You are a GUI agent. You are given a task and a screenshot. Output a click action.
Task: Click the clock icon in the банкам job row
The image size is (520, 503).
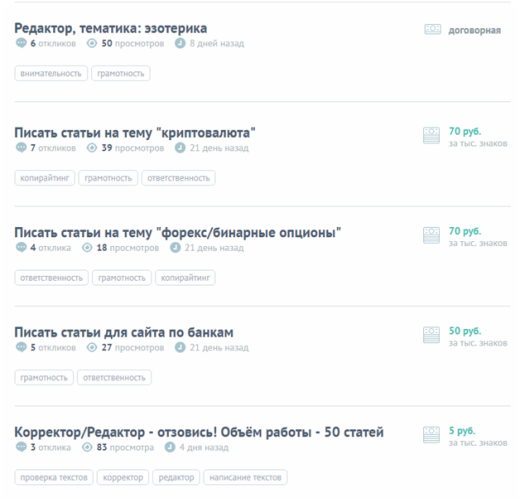pyautogui.click(x=180, y=348)
